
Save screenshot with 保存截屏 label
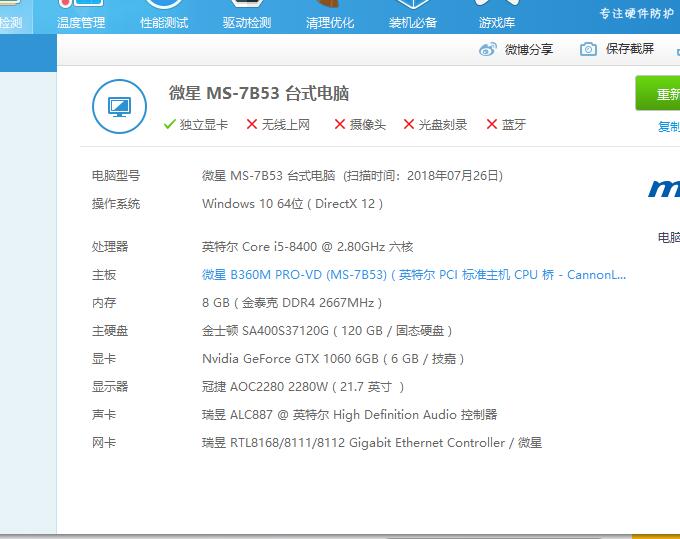630,49
